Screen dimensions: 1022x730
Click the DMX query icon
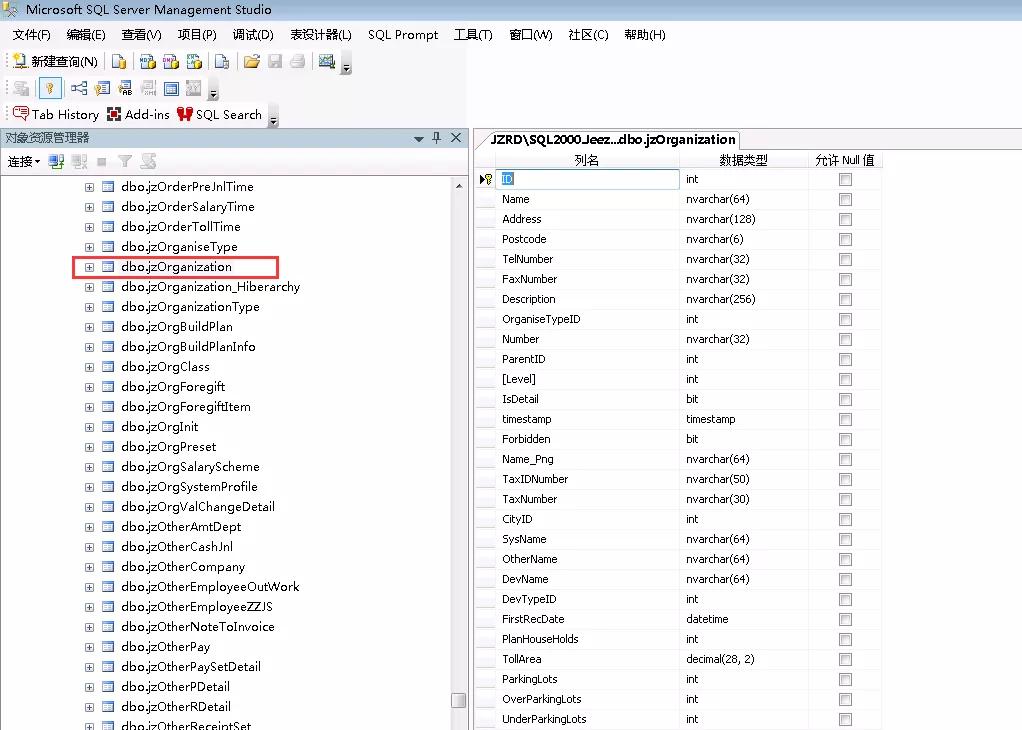click(x=171, y=61)
